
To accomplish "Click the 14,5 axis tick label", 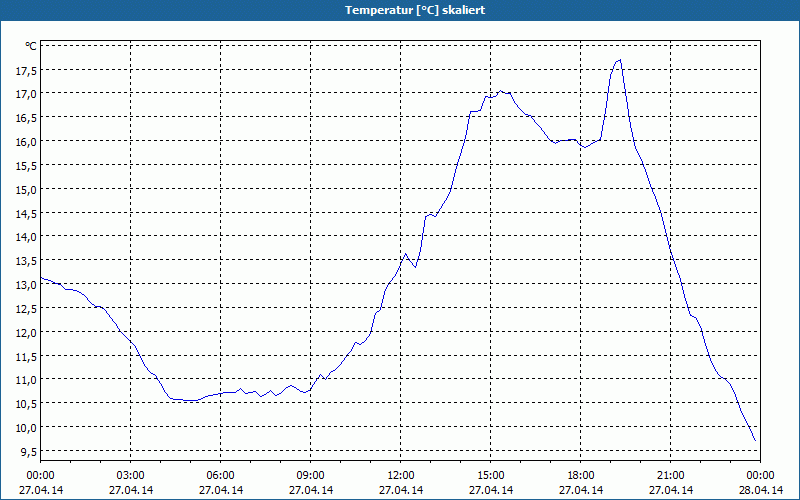I will [27, 214].
